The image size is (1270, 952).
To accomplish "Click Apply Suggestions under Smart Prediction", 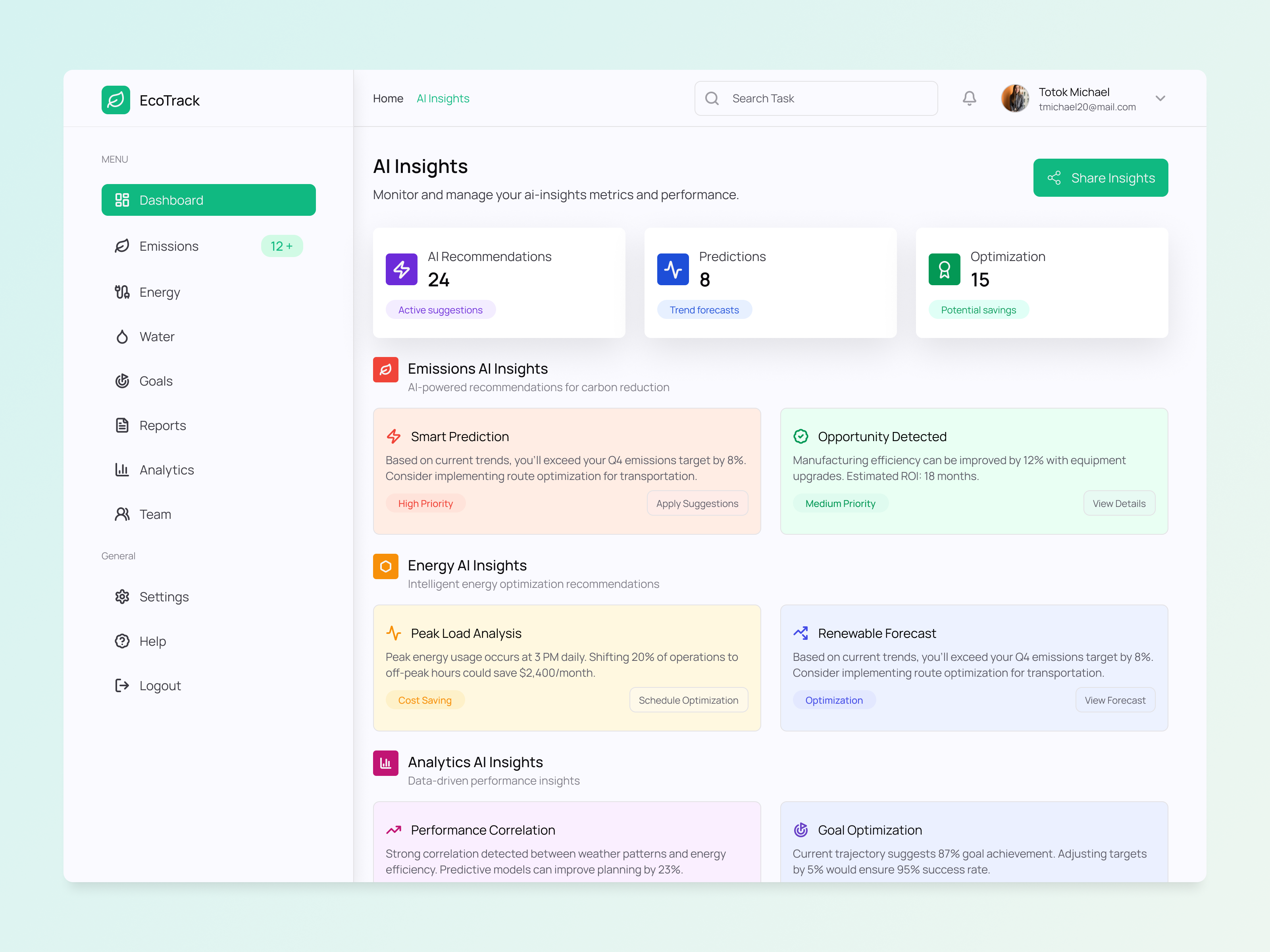I will [697, 503].
